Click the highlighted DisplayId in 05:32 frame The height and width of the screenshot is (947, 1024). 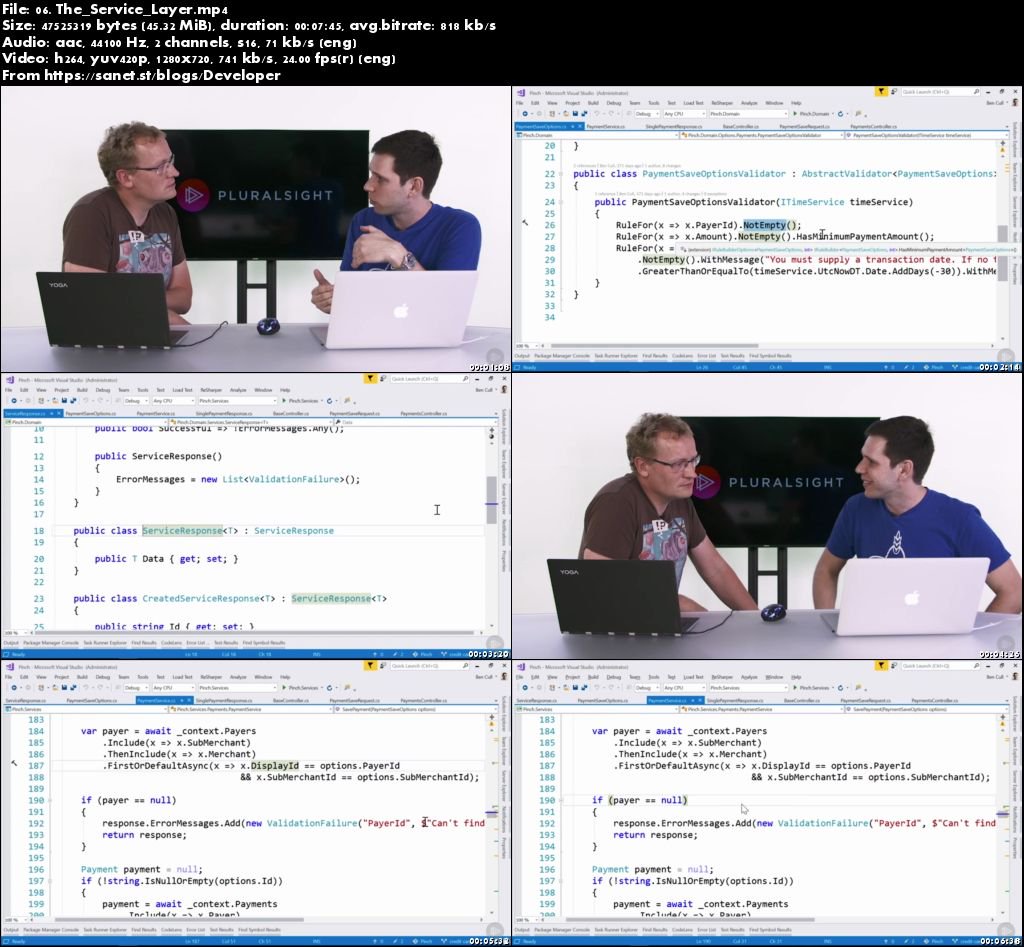click(274, 765)
